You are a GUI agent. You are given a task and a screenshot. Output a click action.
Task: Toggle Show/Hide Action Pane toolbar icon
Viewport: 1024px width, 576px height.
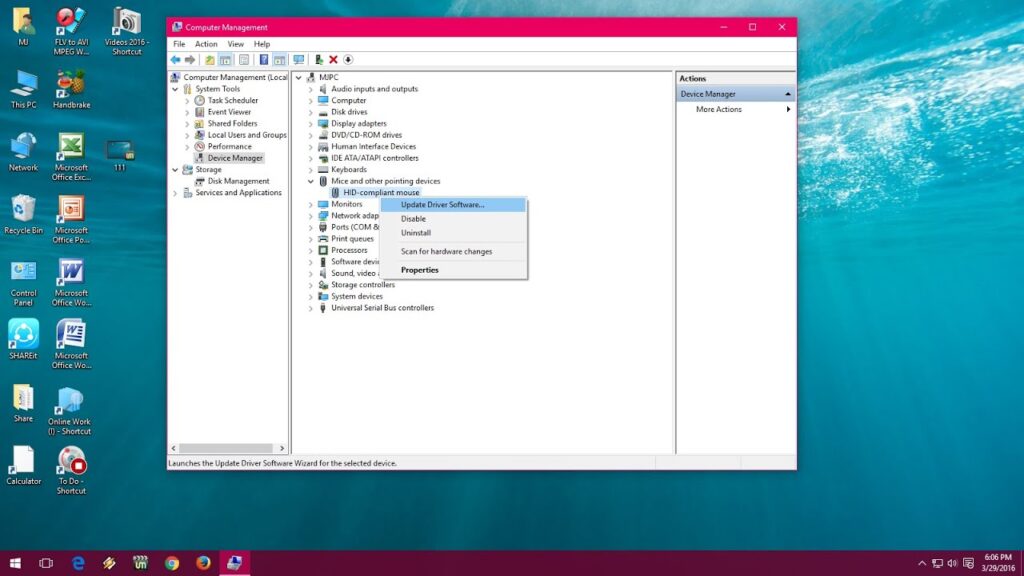(x=280, y=59)
